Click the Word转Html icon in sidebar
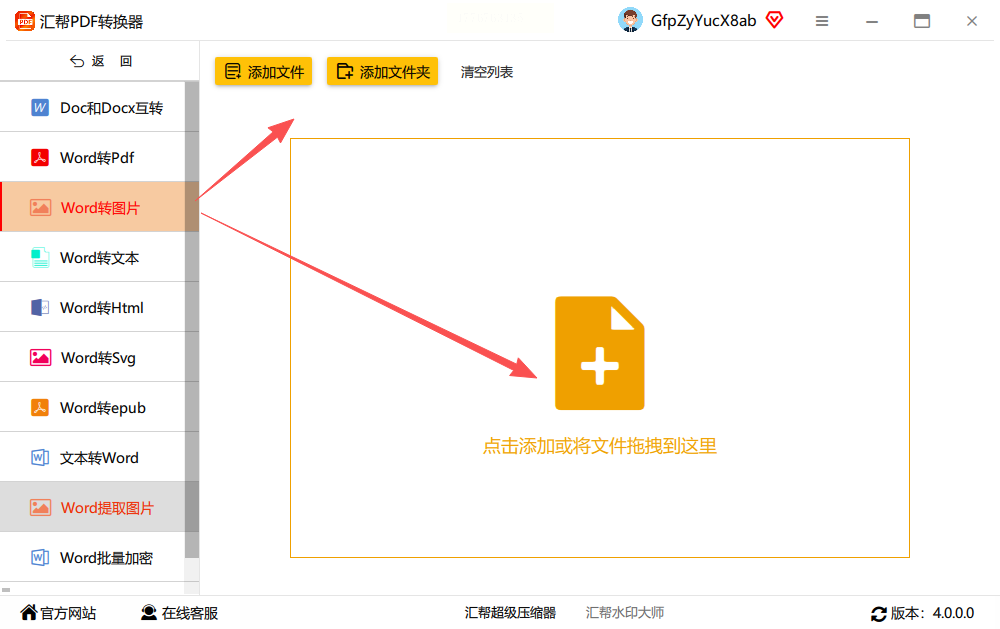Screen dimensions: 1000x629 [40, 307]
